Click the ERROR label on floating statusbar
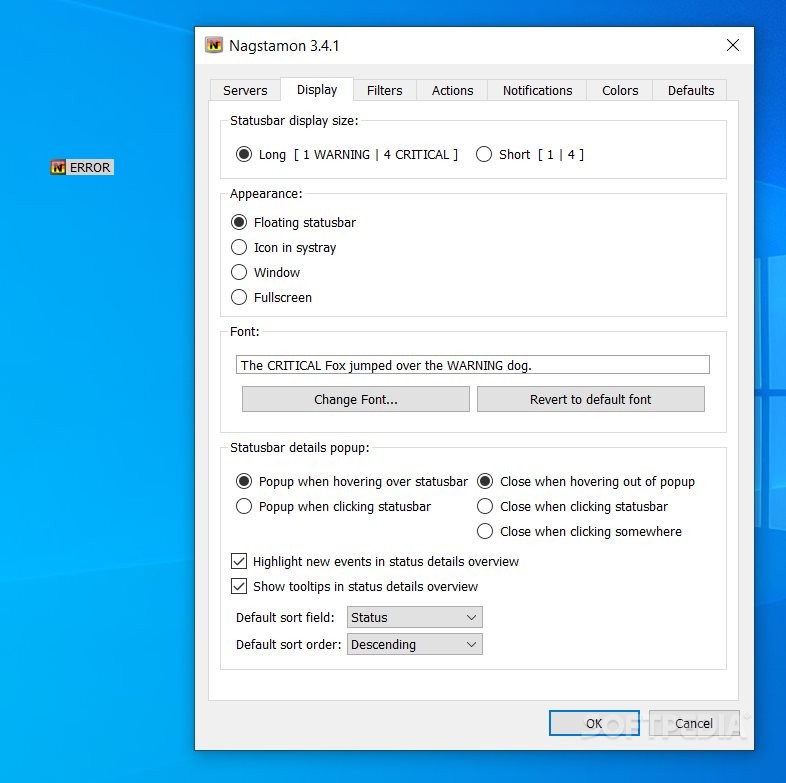 (x=90, y=167)
